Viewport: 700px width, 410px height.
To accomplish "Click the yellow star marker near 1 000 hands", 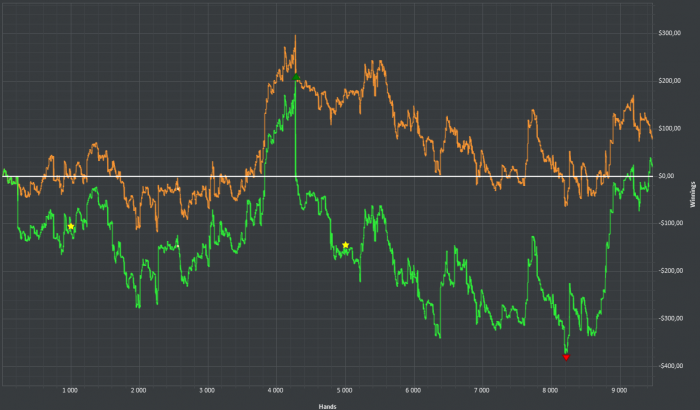I will coord(71,226).
